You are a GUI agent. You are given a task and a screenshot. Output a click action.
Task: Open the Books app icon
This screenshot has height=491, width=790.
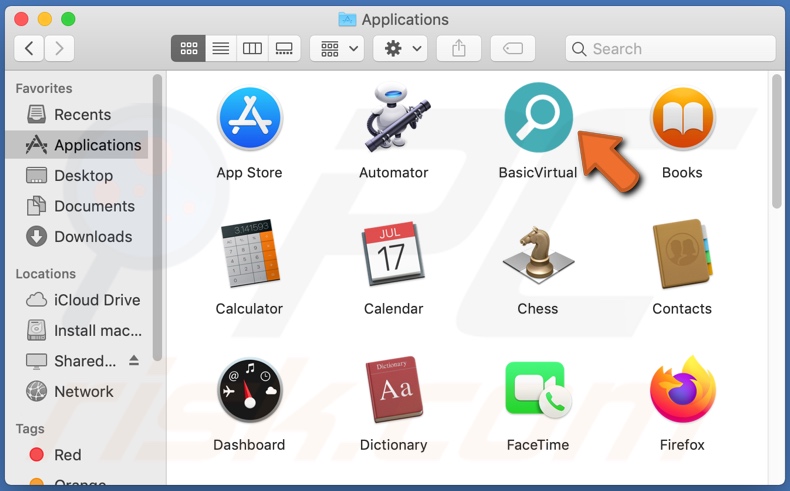click(x=683, y=118)
